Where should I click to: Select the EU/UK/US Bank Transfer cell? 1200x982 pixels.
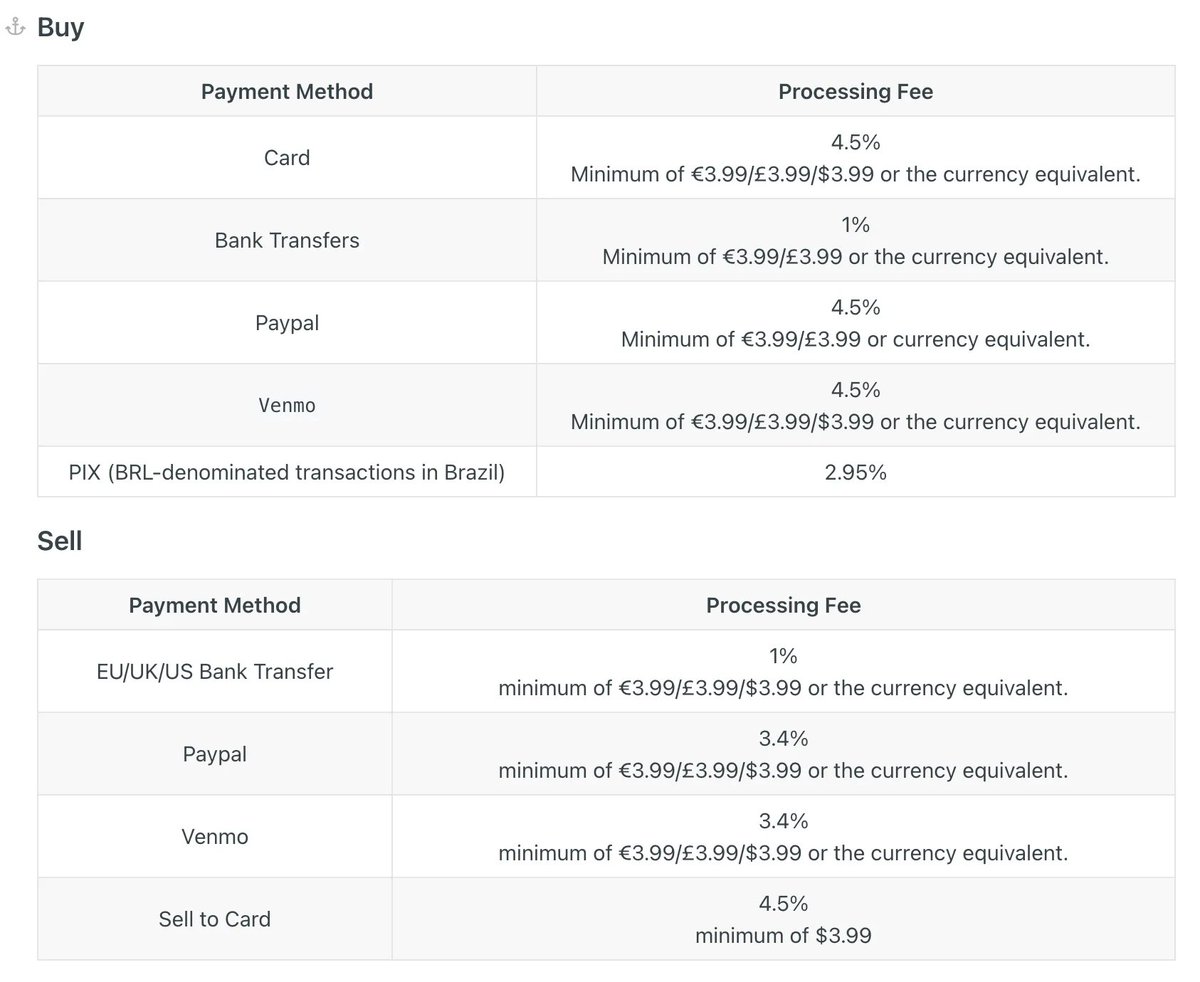coord(215,671)
